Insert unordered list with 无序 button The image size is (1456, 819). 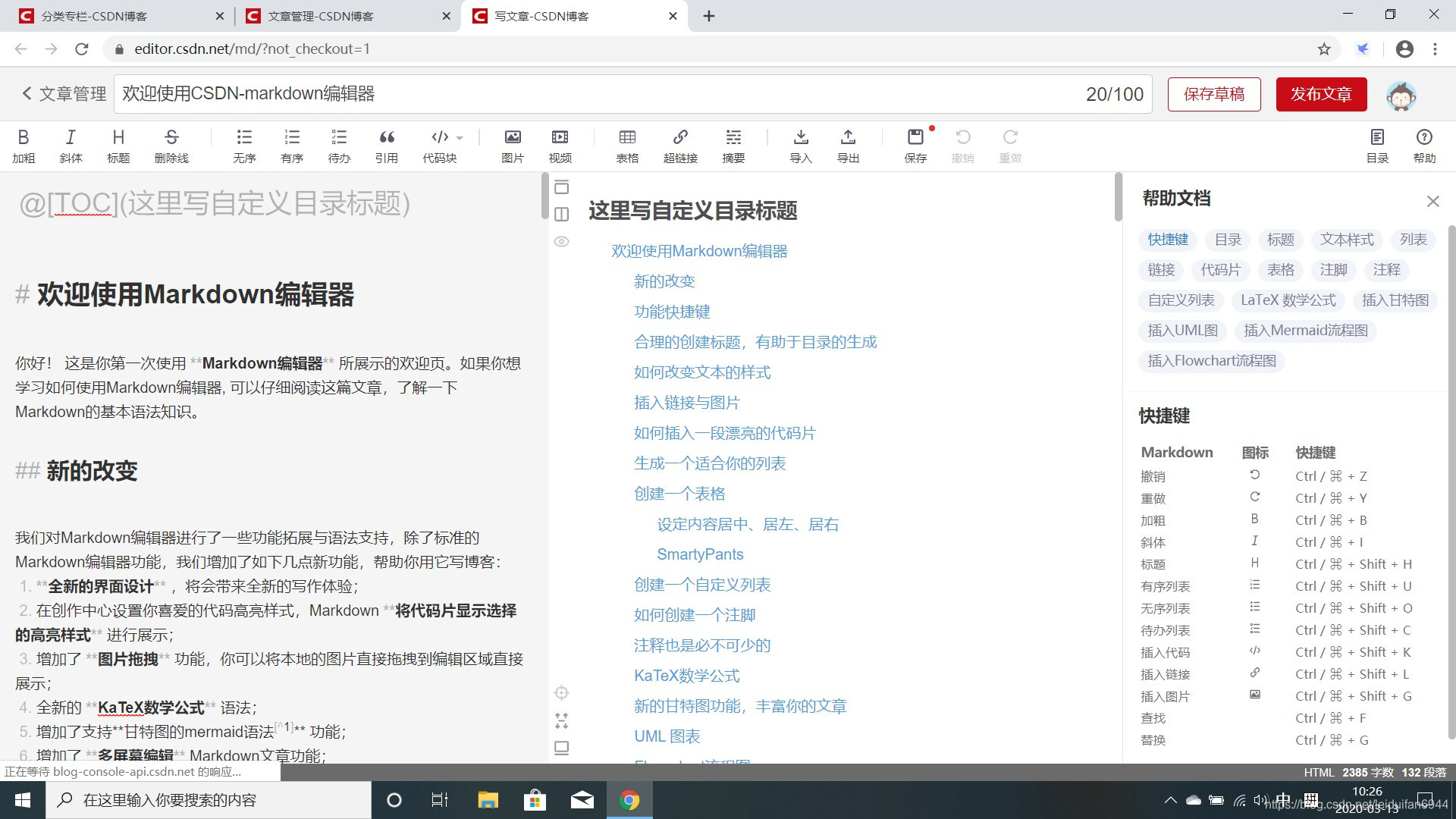tap(244, 146)
